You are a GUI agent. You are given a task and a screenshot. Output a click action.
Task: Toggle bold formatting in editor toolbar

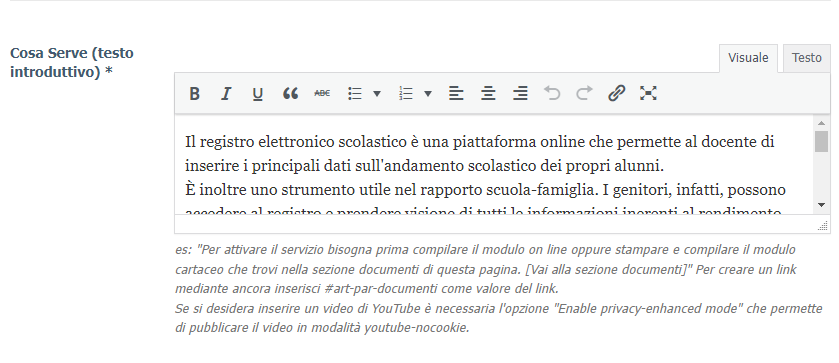pos(194,94)
